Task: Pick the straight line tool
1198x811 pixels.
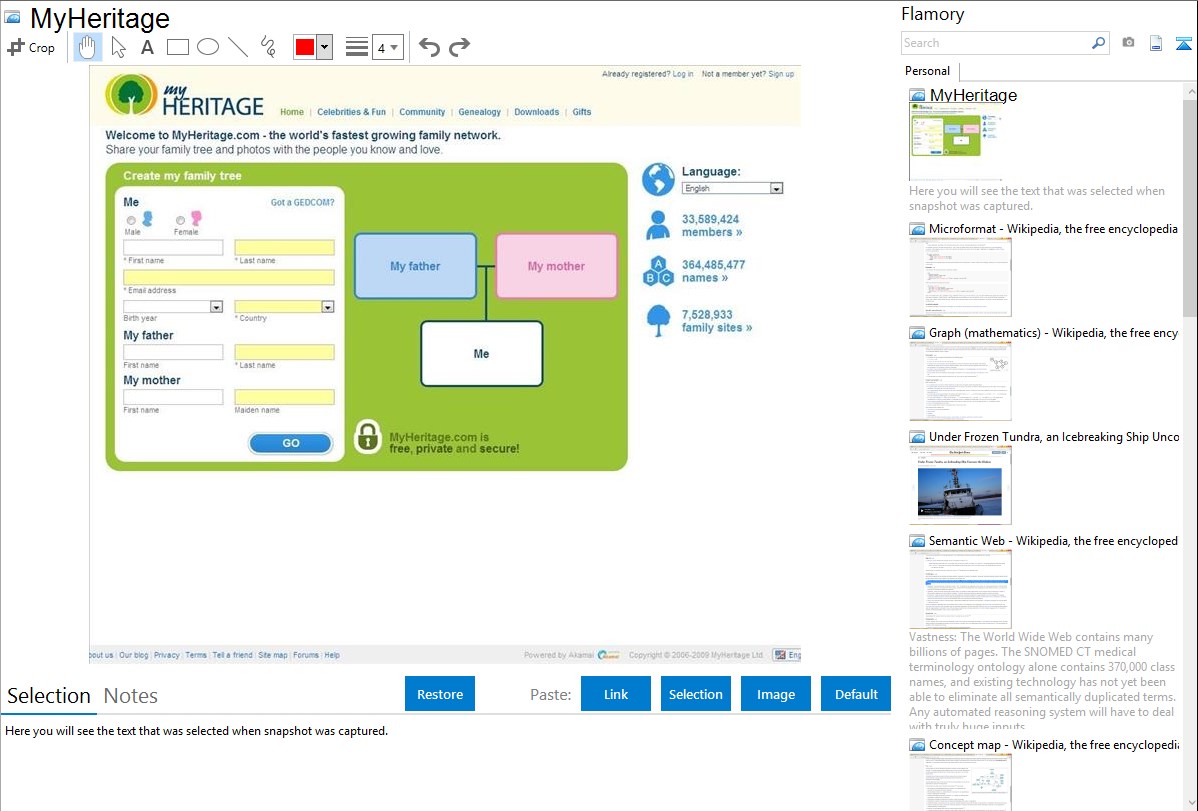Action: [238, 47]
